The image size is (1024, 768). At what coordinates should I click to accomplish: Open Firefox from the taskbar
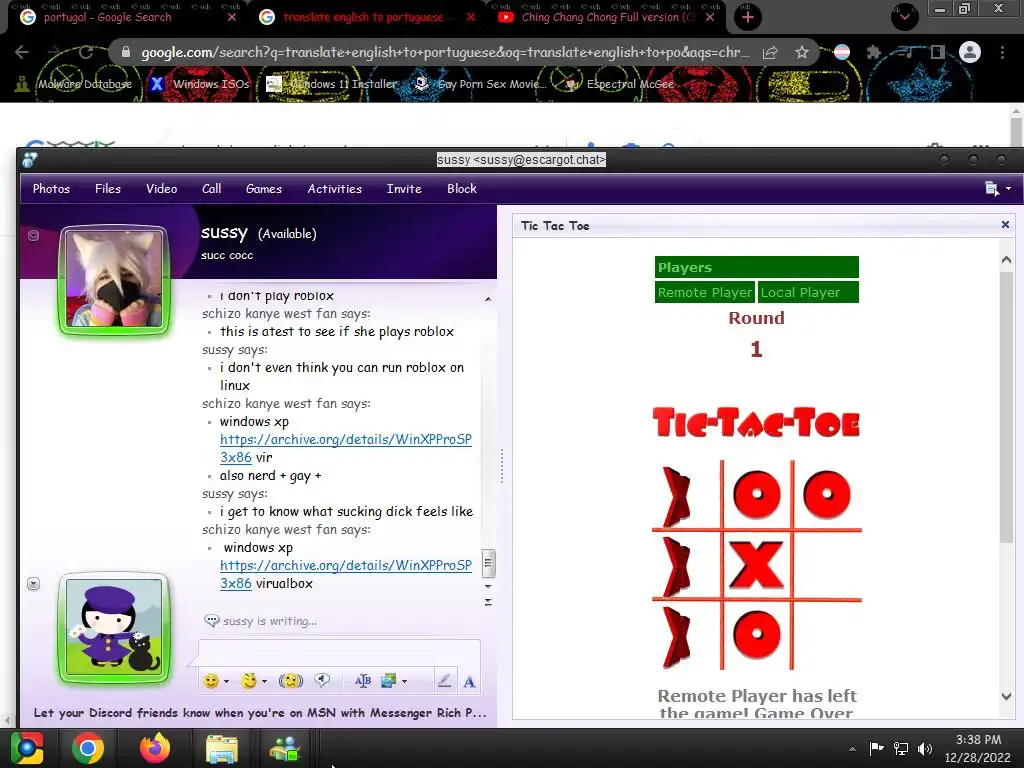click(x=155, y=748)
